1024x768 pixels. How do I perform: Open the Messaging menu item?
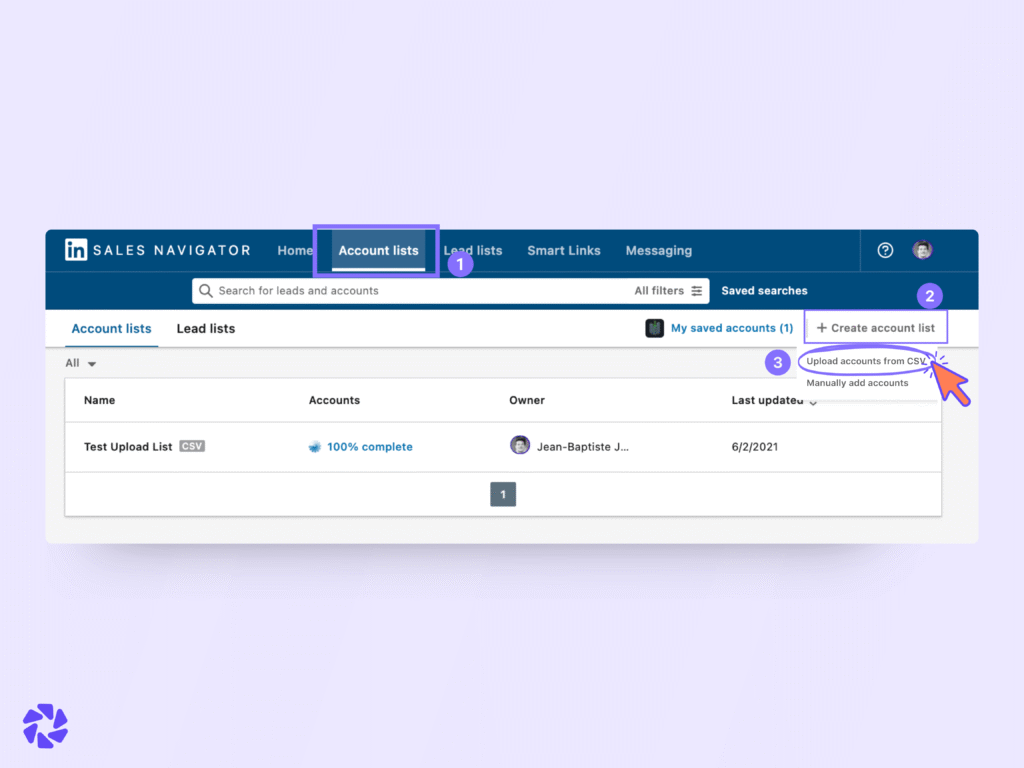coord(658,251)
